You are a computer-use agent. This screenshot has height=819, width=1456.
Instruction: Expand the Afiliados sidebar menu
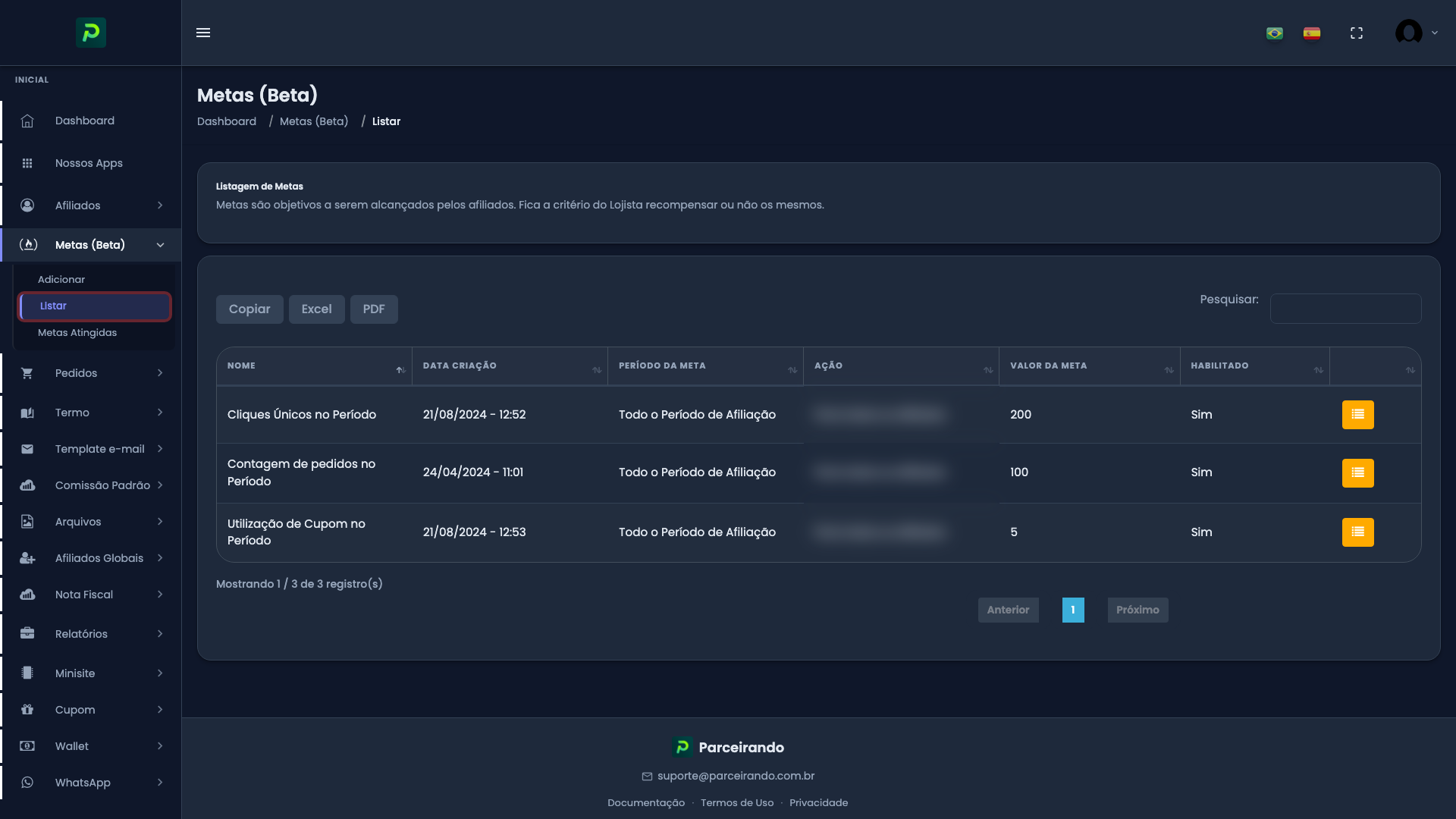point(91,206)
